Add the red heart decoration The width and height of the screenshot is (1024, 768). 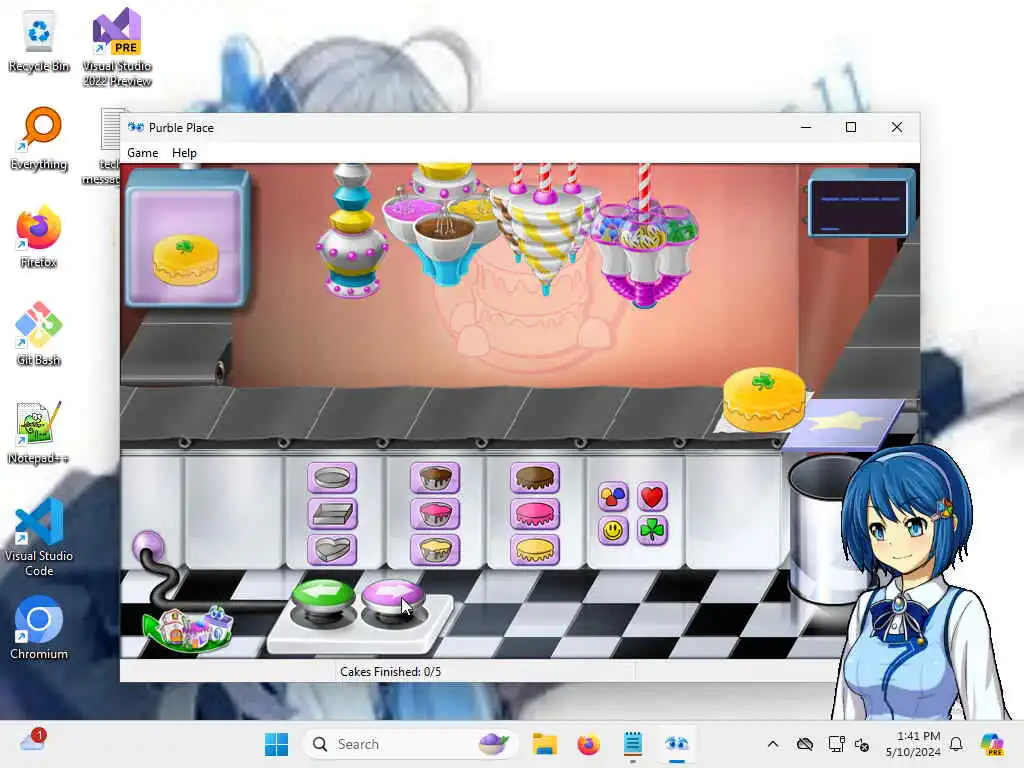click(x=652, y=496)
